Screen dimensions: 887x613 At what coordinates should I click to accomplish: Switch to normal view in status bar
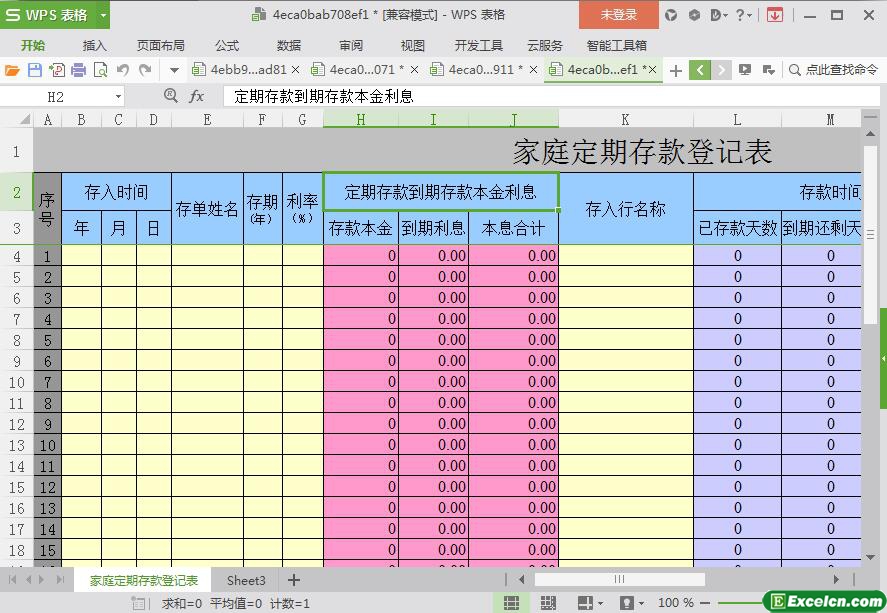pos(511,603)
